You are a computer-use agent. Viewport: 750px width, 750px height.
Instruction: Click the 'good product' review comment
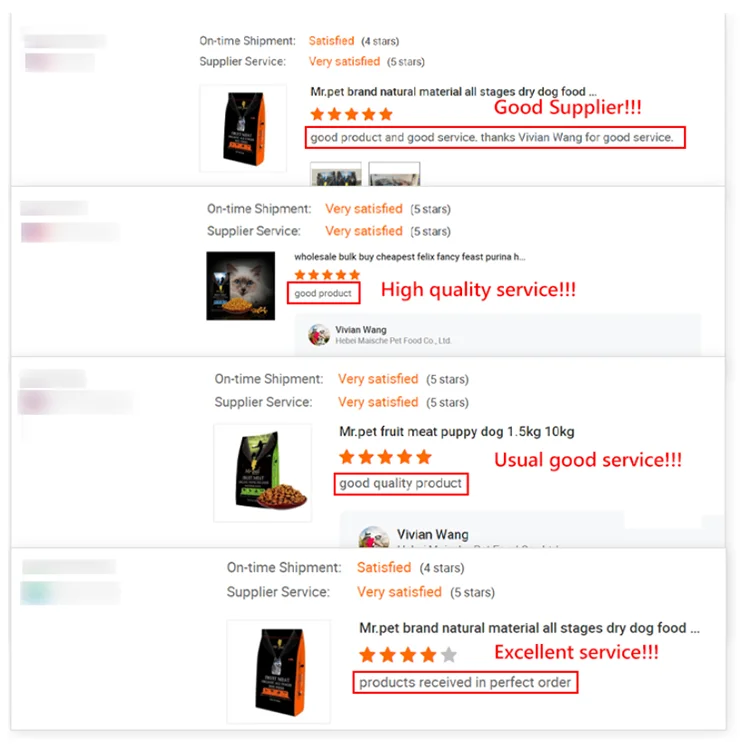coord(323,293)
